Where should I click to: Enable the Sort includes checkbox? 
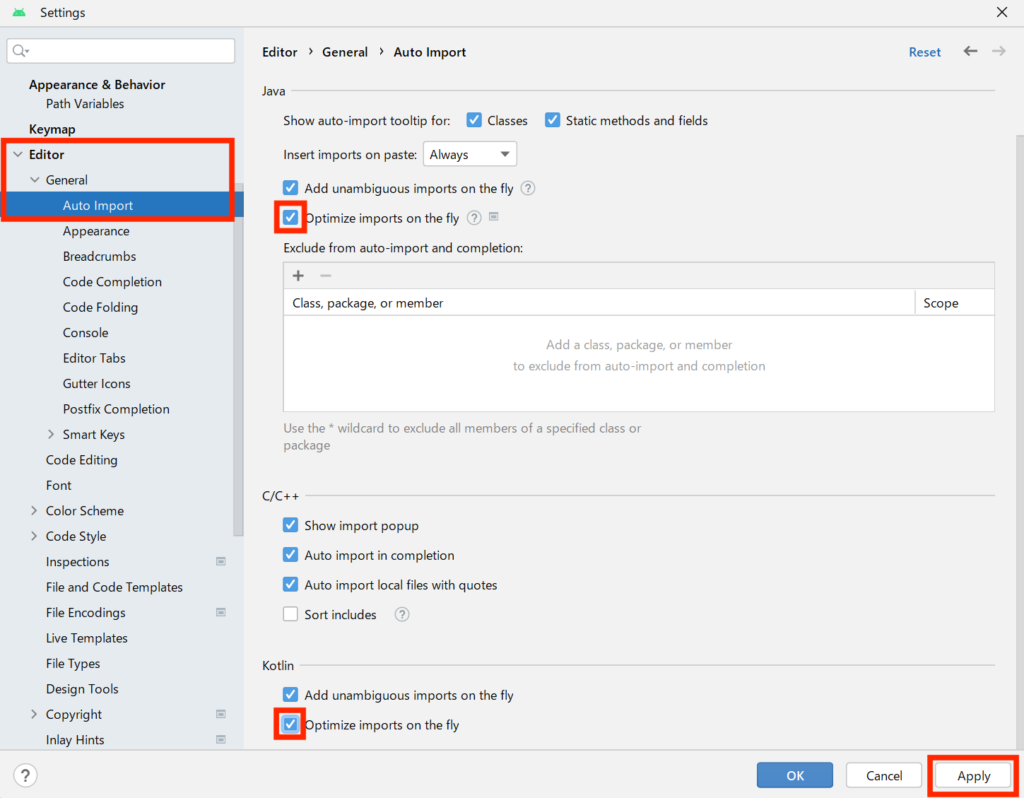(291, 614)
